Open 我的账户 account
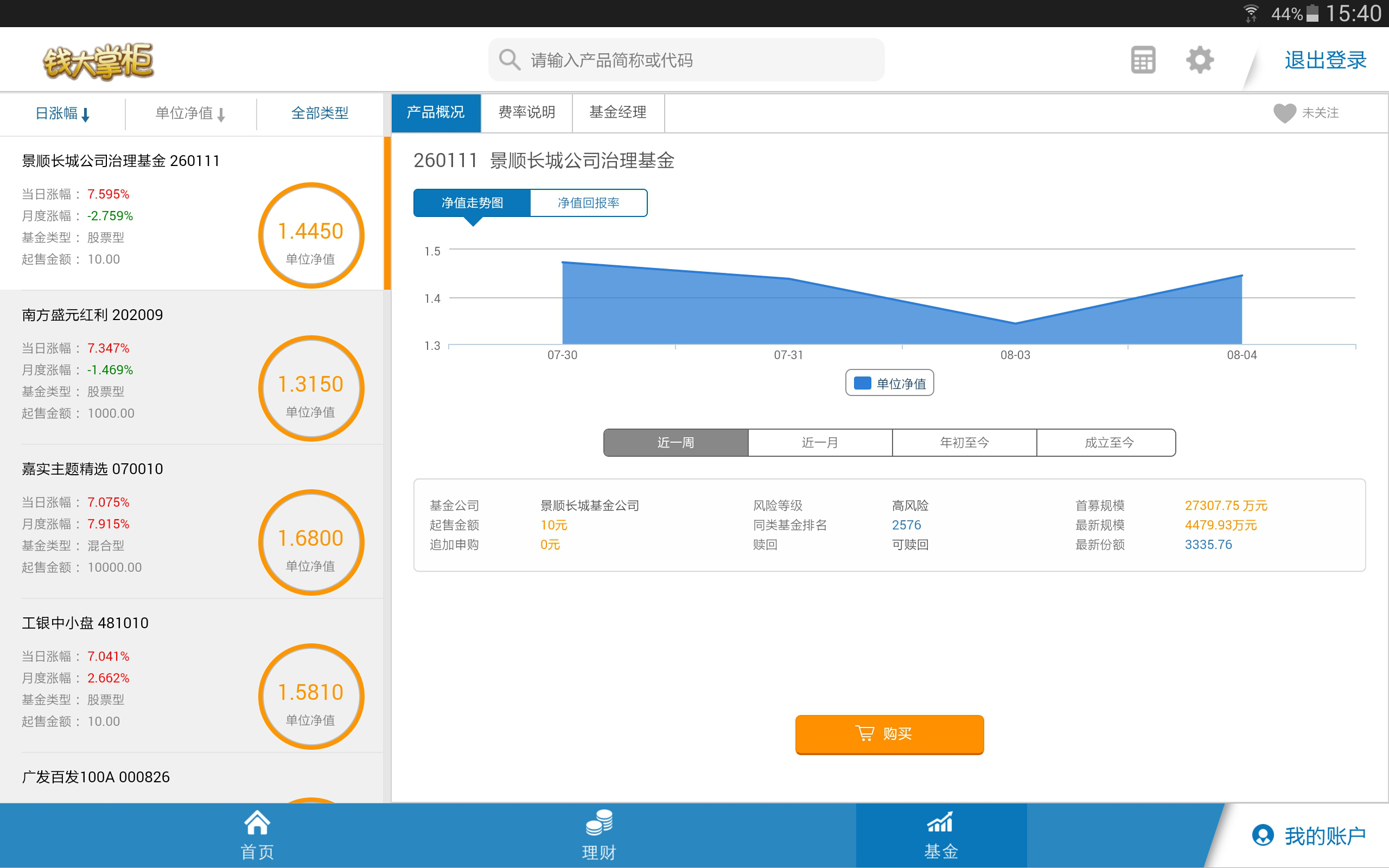The image size is (1389, 868). (x=1309, y=835)
